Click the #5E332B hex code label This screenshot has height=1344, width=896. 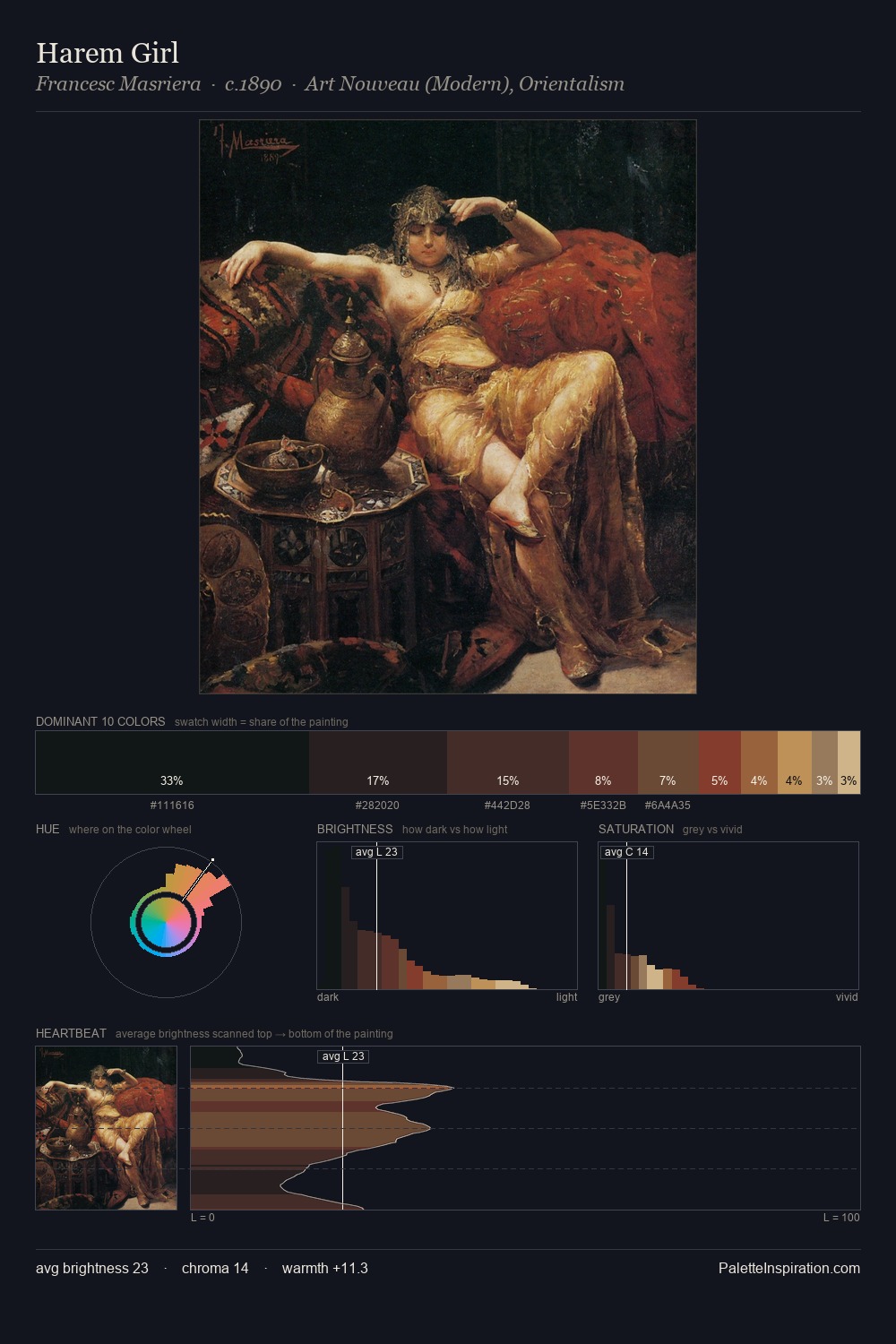click(603, 806)
